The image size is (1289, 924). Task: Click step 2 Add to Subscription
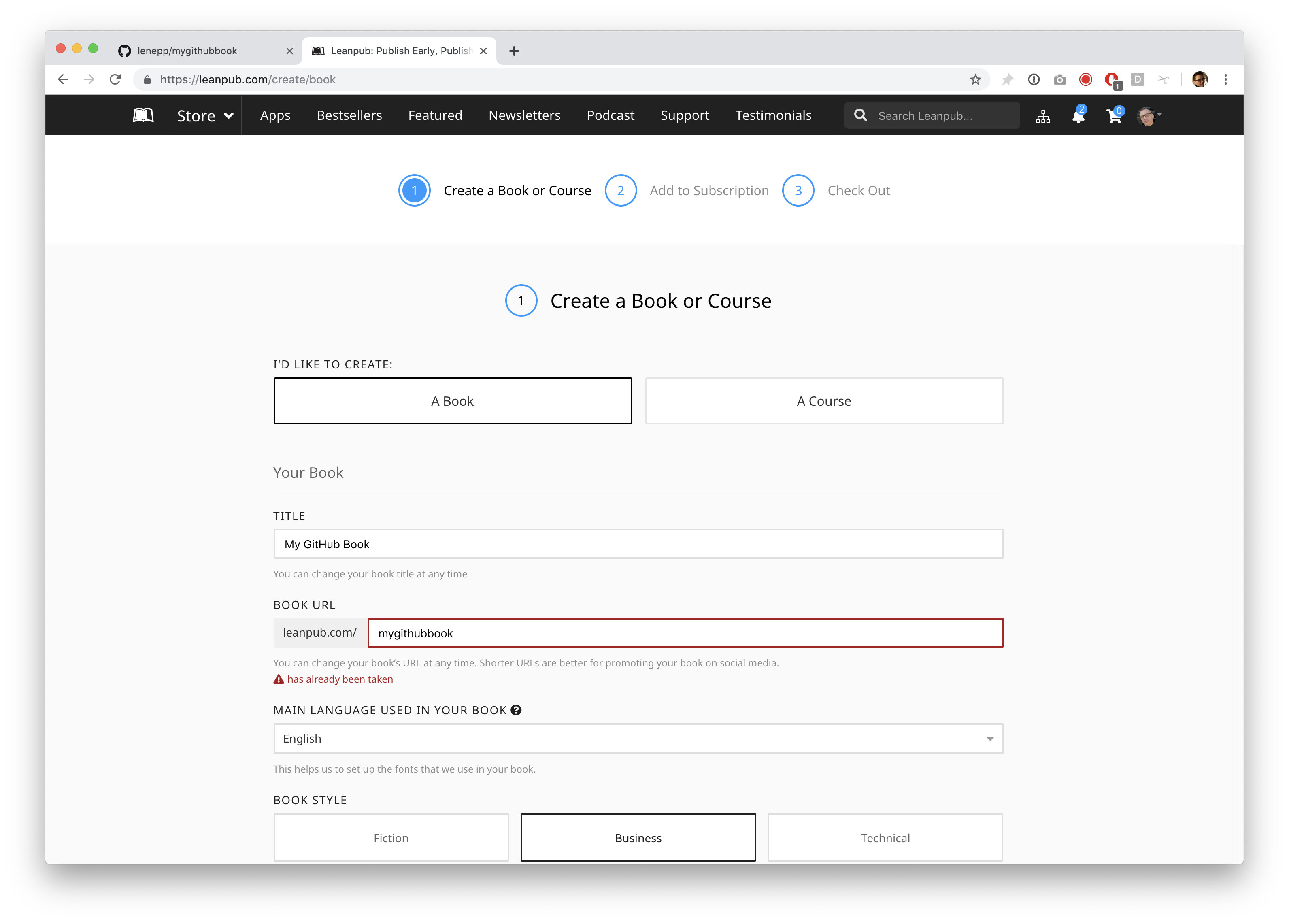pos(687,190)
